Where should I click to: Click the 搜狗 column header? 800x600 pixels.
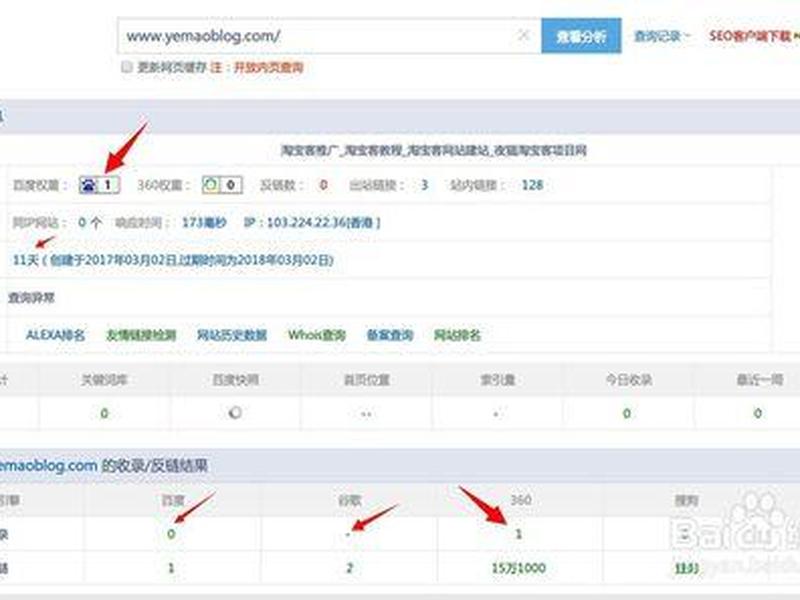coord(686,501)
